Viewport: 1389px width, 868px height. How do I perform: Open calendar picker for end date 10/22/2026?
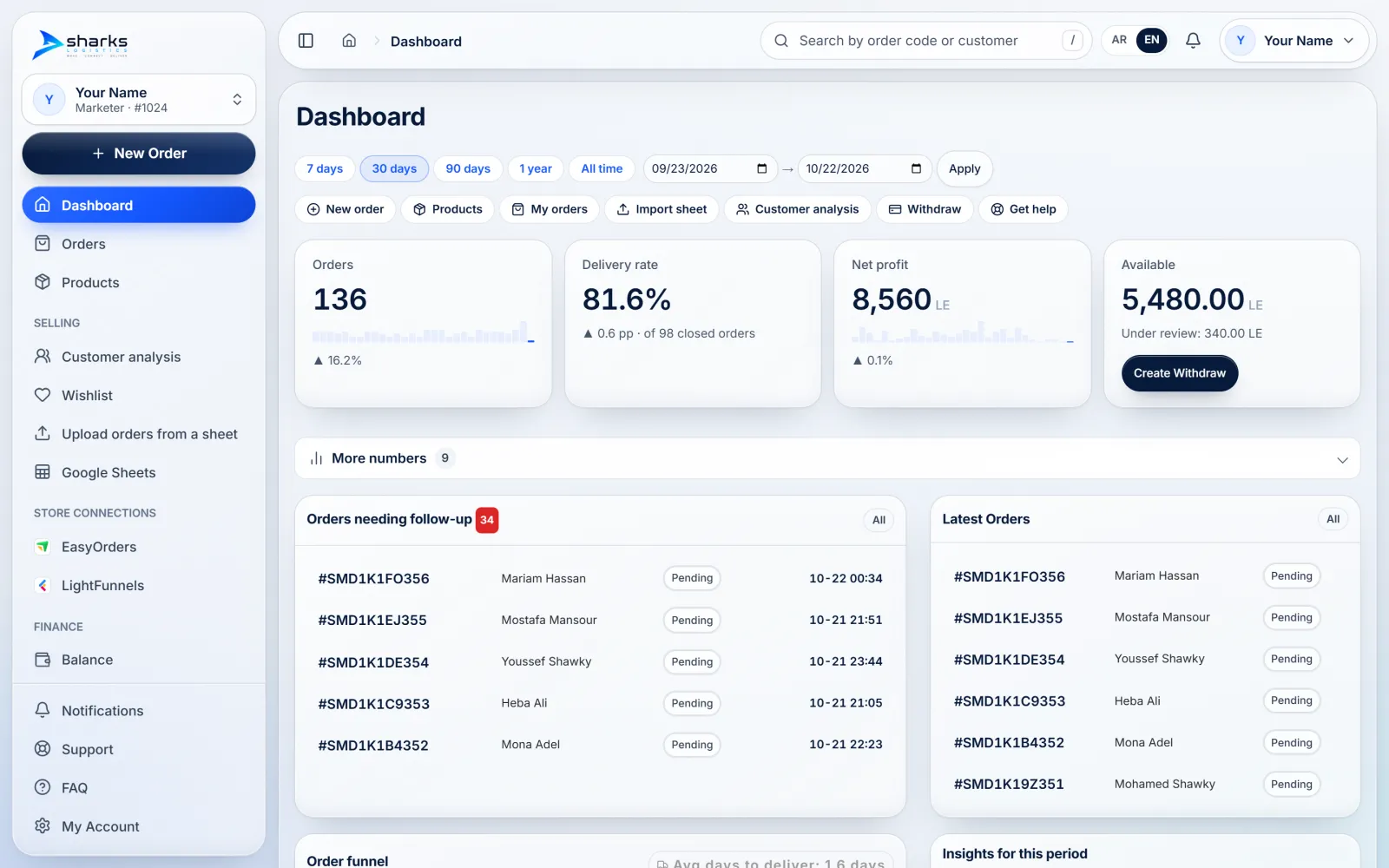pos(916,168)
